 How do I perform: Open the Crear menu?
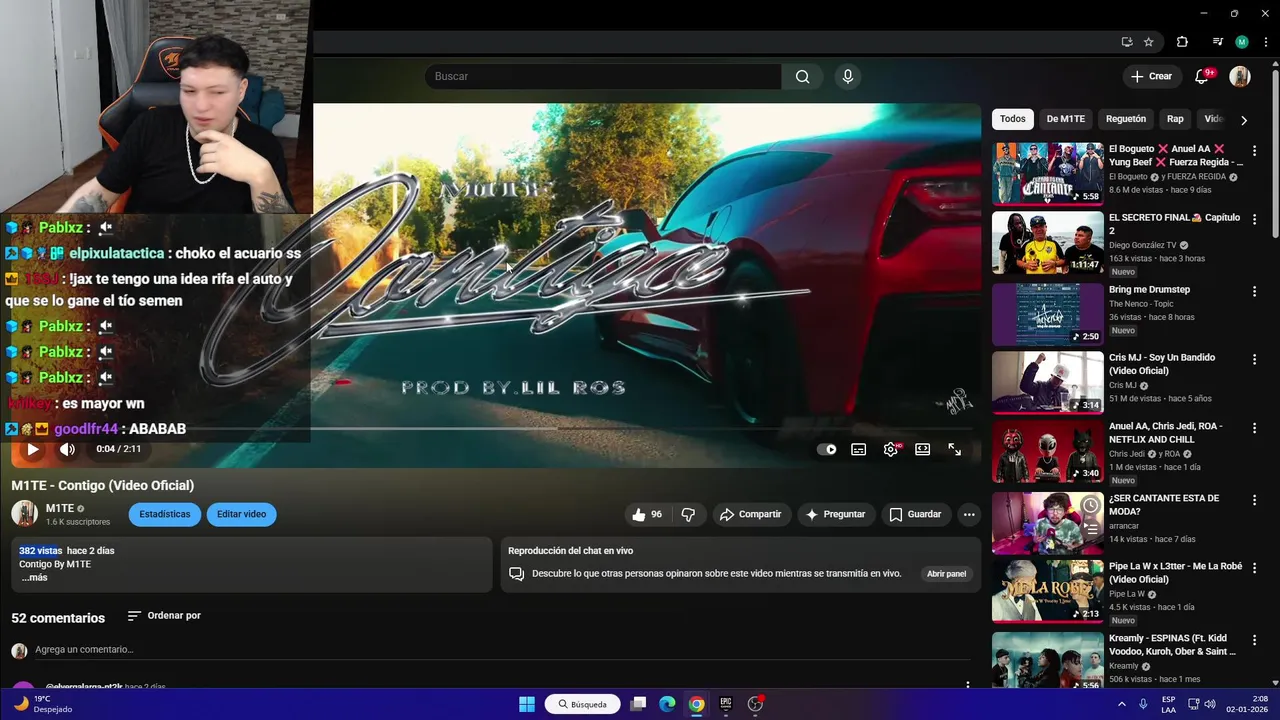[1151, 76]
